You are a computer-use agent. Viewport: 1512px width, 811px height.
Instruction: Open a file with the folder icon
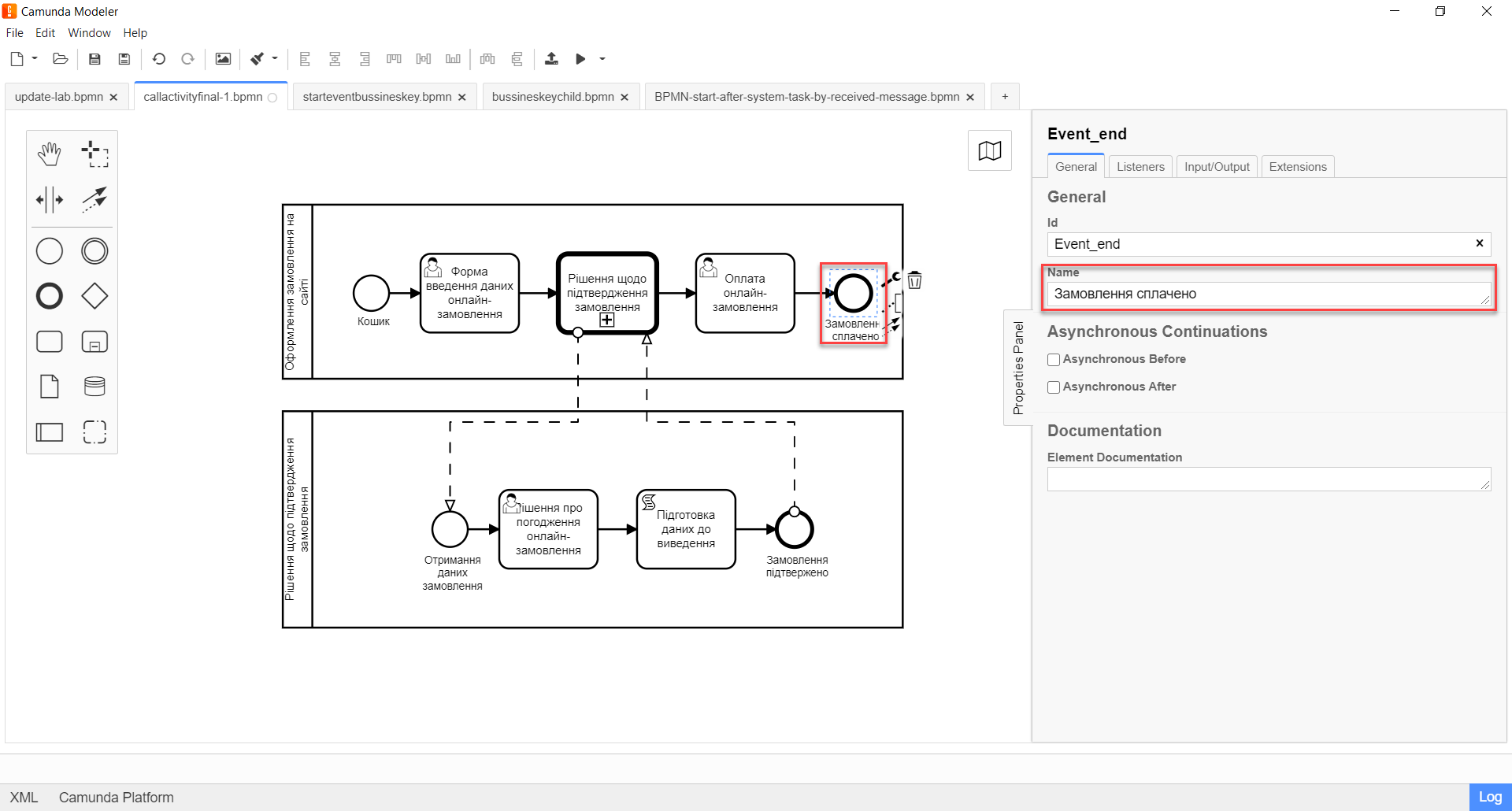point(61,59)
